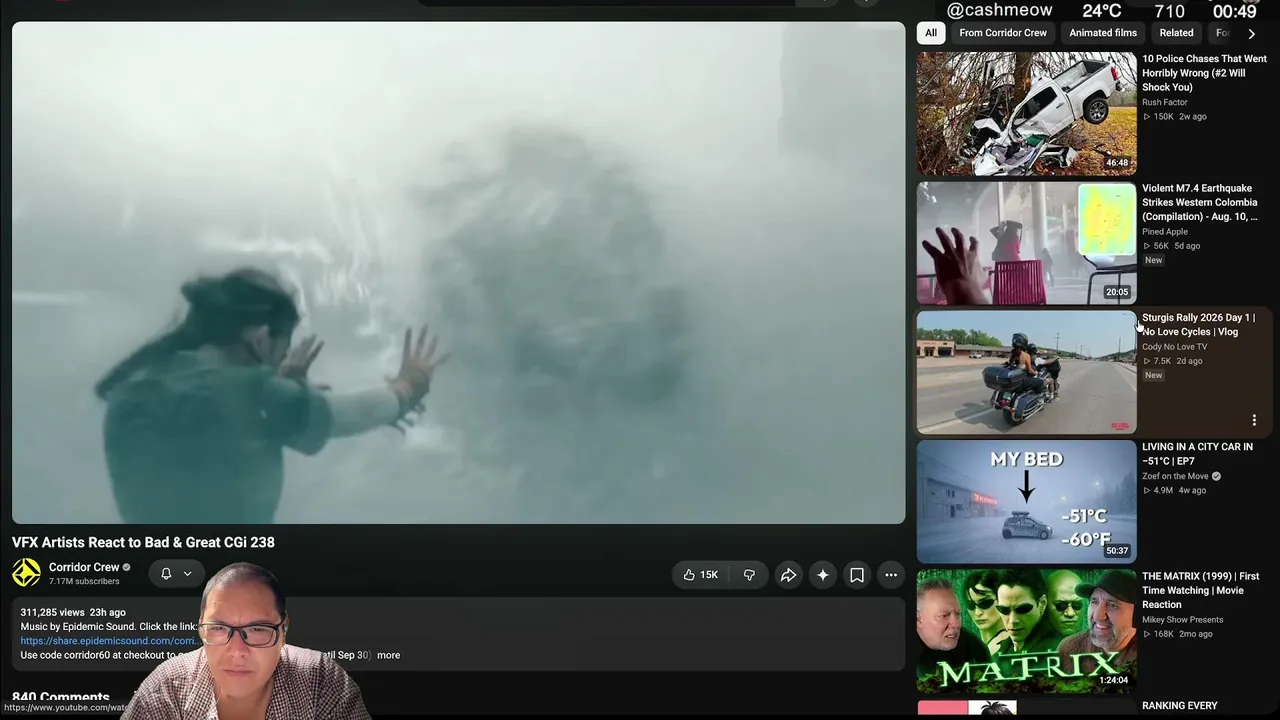Select the Animated films chip

coord(1103,33)
